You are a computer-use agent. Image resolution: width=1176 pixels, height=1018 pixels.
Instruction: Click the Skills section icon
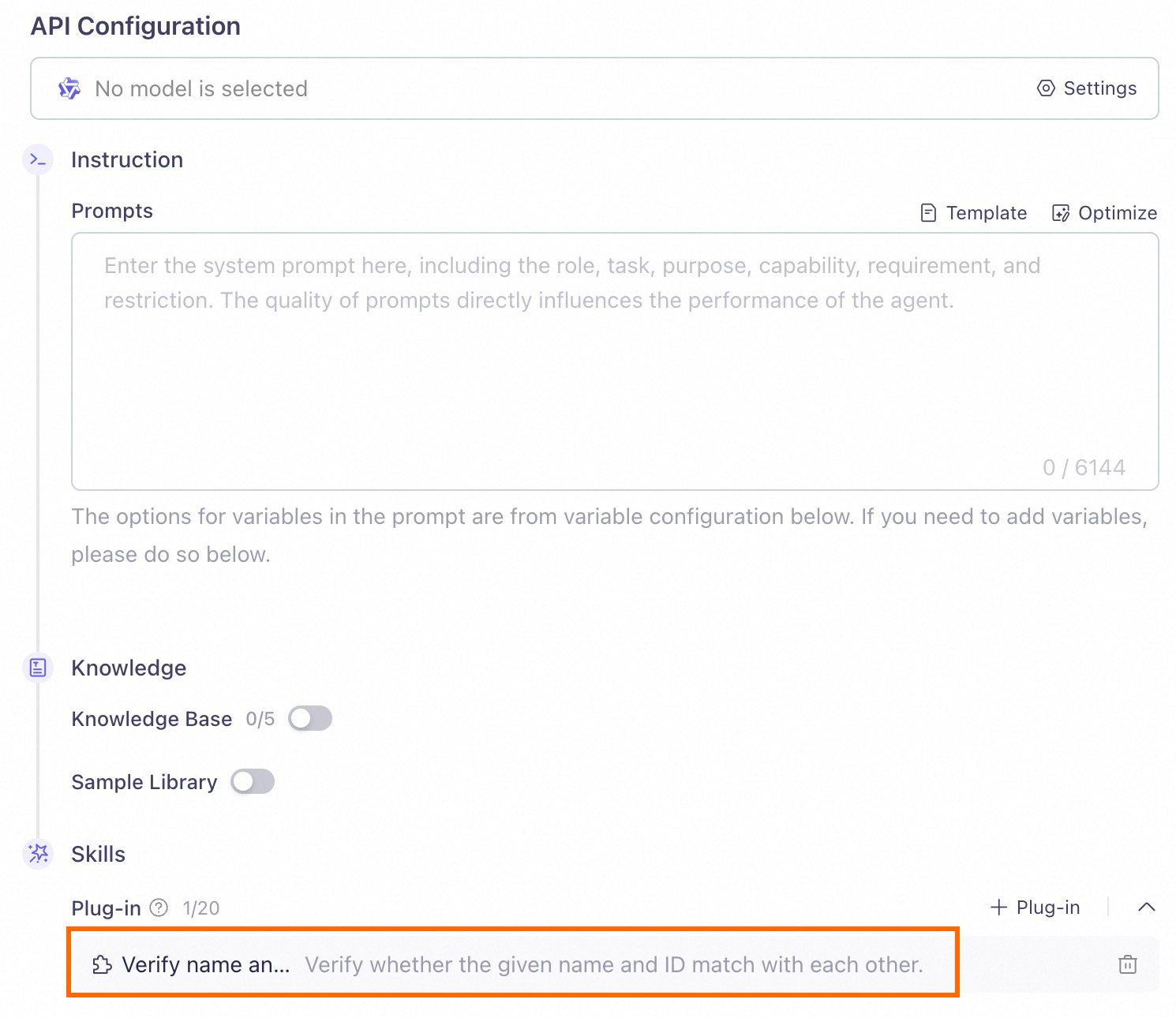point(38,853)
